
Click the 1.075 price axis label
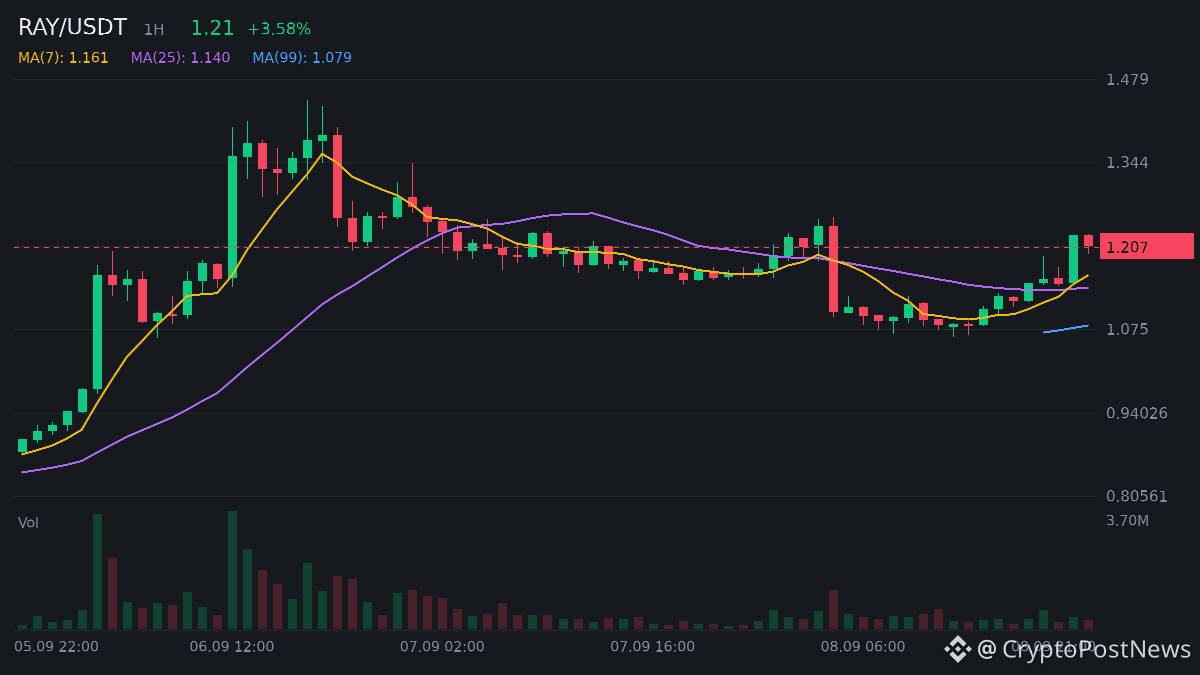point(1127,329)
